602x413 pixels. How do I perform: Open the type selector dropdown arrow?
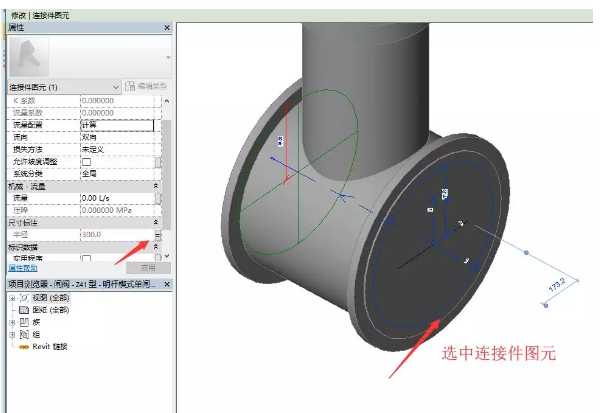pos(168,58)
